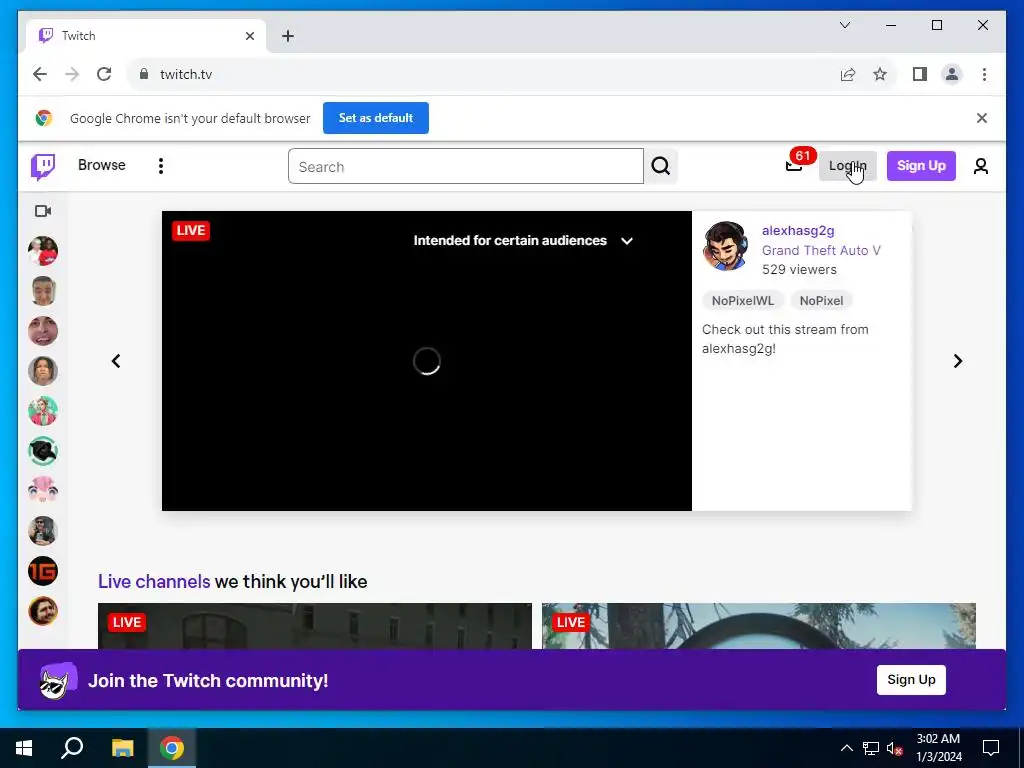Open the fourth sidebar channel avatar
Screen dimensions: 1024x768
[x=43, y=372]
